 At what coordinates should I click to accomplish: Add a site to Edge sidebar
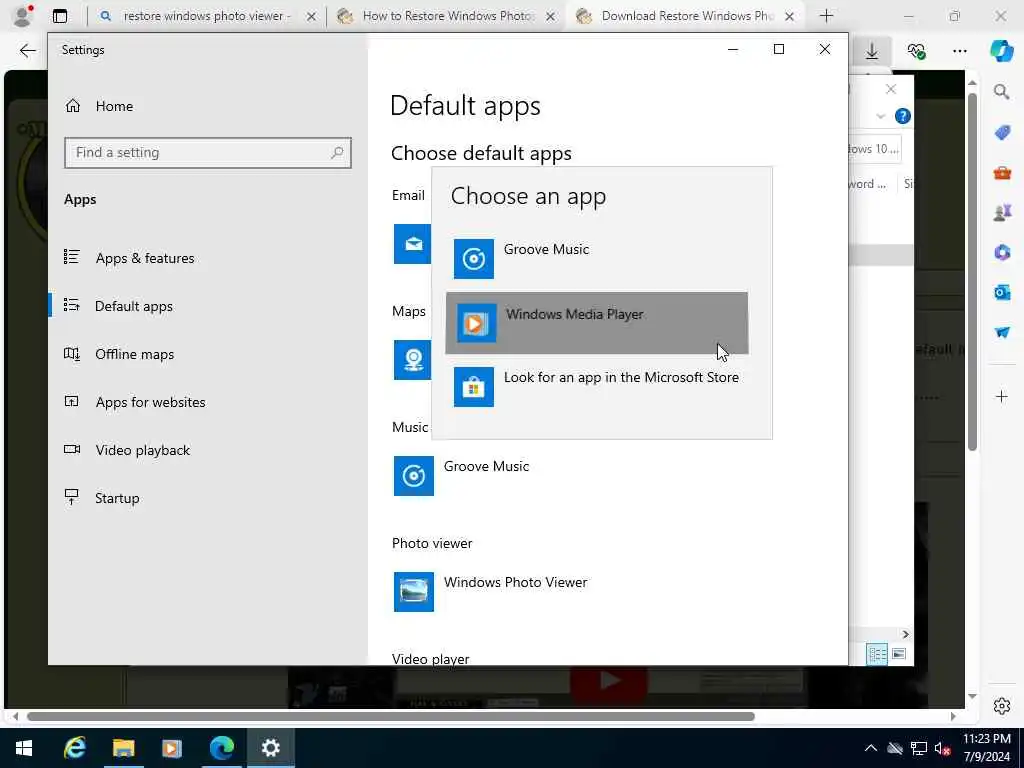point(1002,396)
